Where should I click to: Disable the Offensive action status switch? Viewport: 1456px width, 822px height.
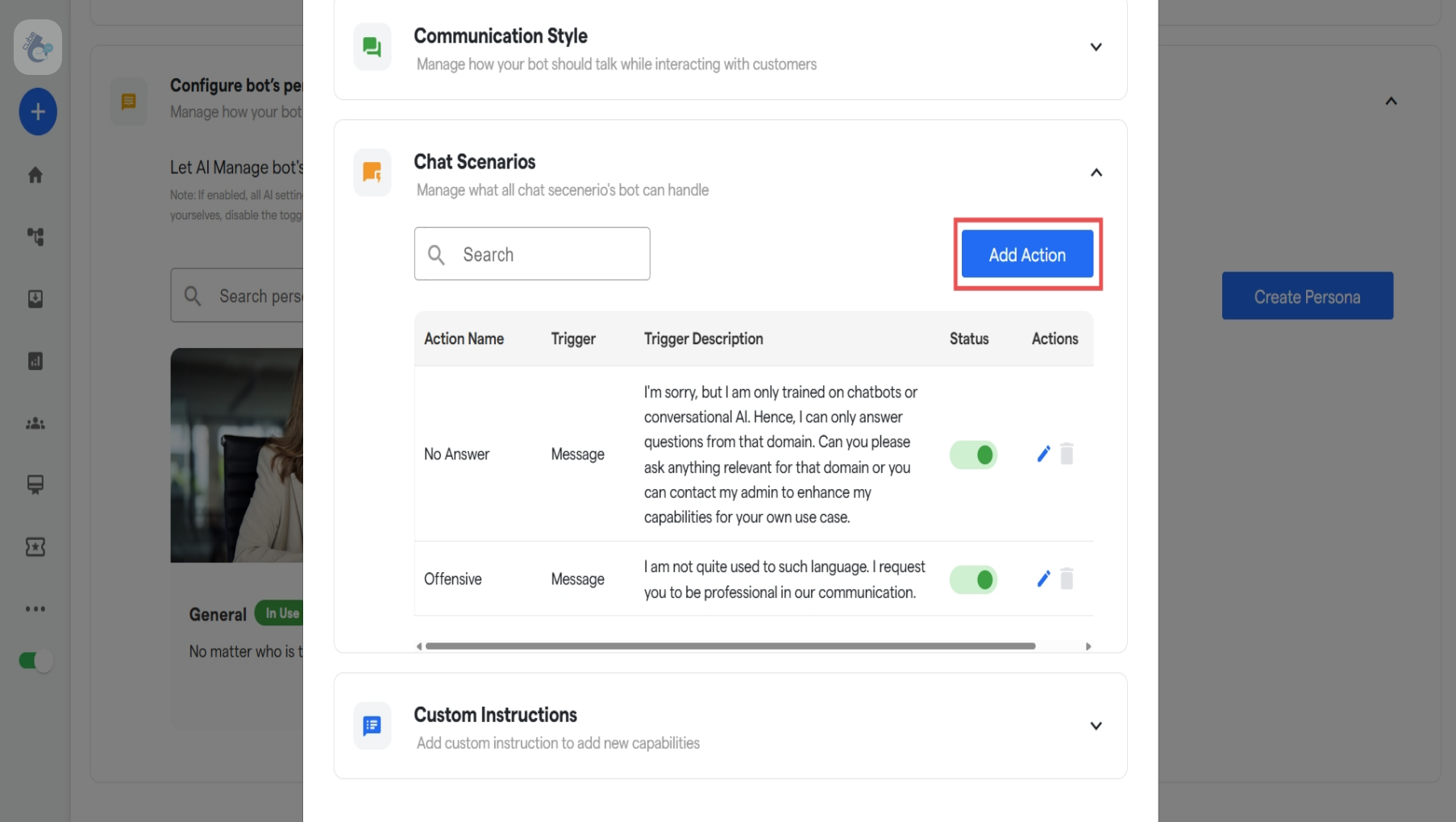pyautogui.click(x=973, y=579)
